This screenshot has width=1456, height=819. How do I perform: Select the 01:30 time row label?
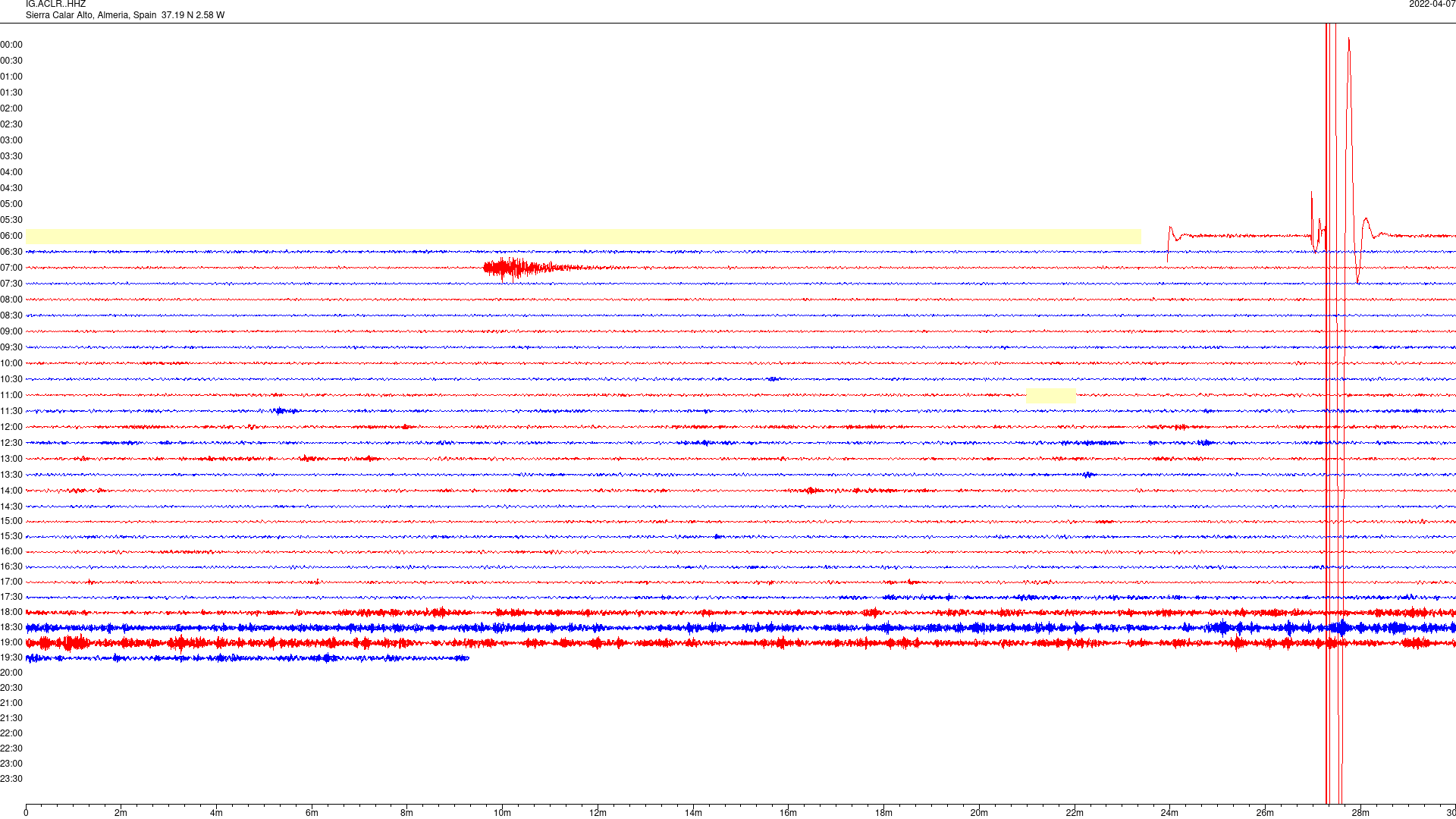click(11, 93)
